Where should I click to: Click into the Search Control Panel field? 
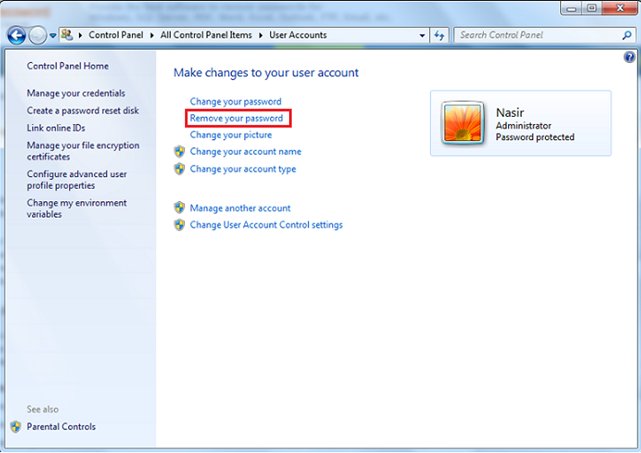(534, 36)
